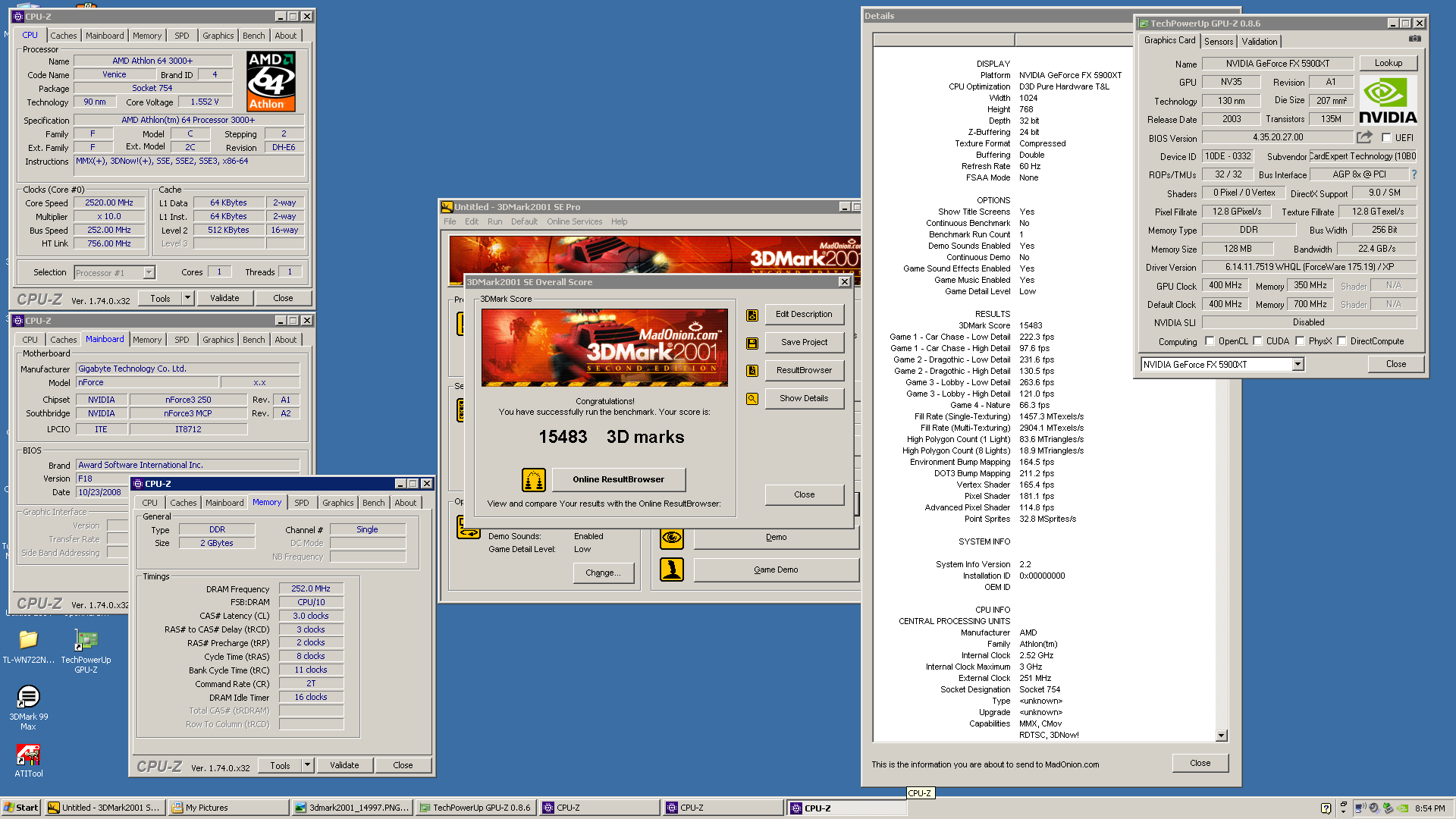Toggle the OpenCL checkbox in GPU-Z
The width and height of the screenshot is (1456, 819).
coord(1210,341)
